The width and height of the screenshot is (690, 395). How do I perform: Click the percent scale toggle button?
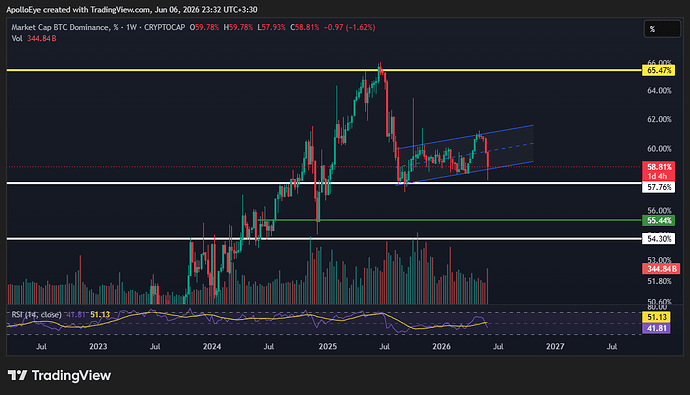click(662, 29)
